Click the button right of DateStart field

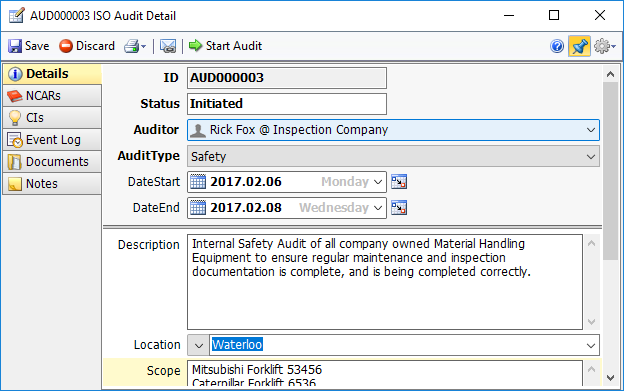click(399, 182)
